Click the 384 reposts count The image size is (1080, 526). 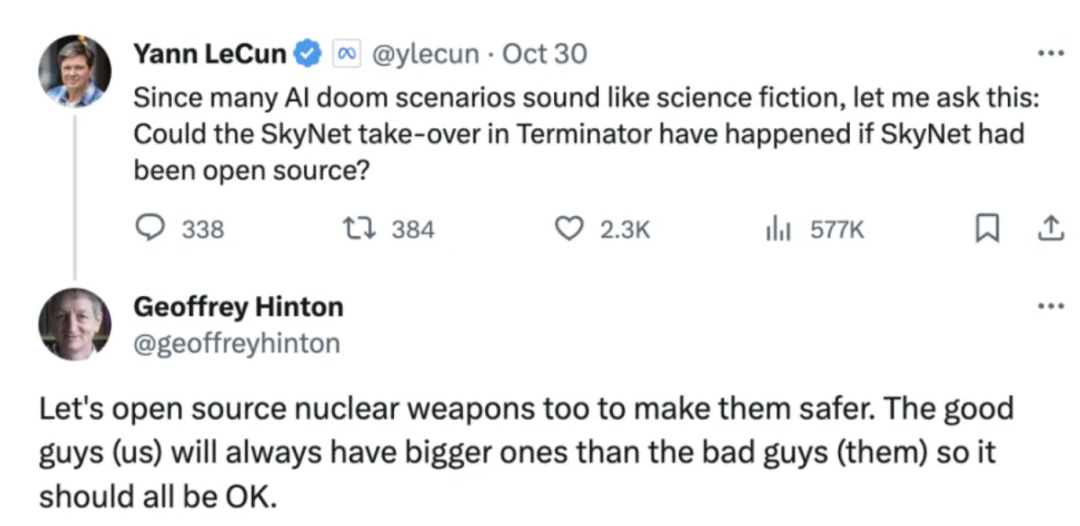click(413, 229)
